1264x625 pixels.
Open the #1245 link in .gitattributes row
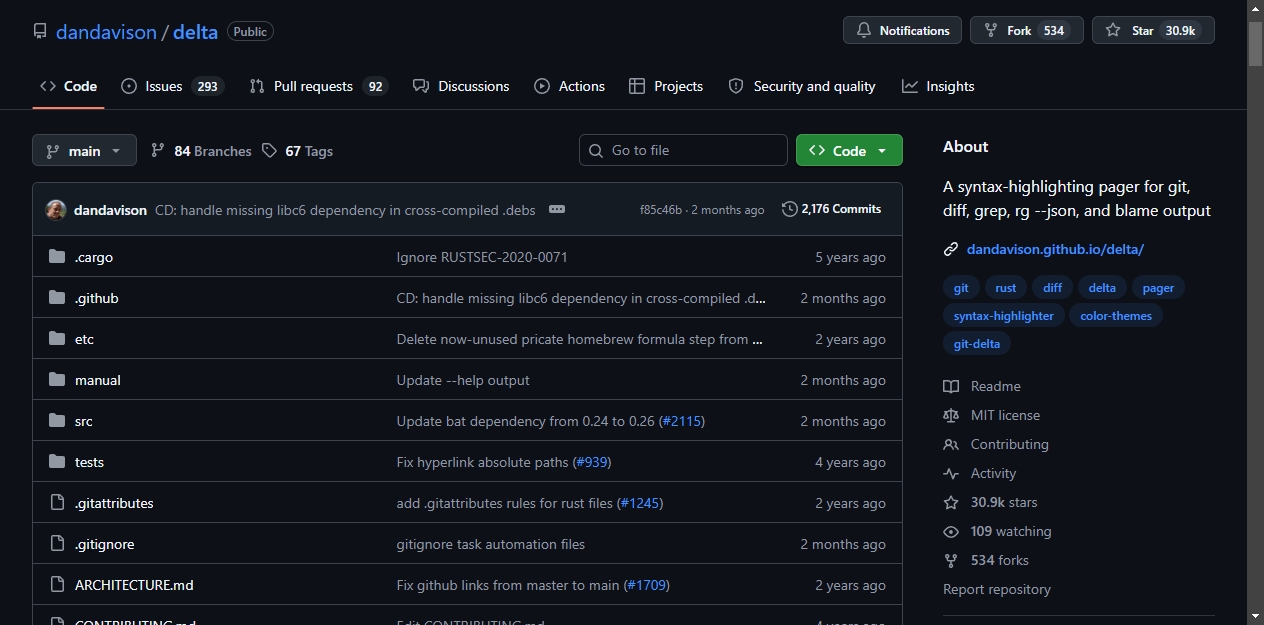pos(640,503)
